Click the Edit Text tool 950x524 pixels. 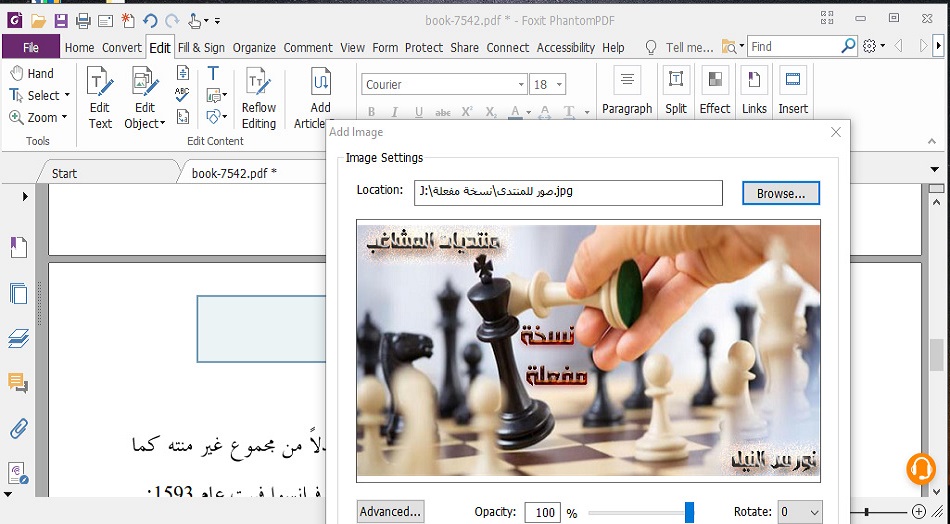(x=100, y=97)
